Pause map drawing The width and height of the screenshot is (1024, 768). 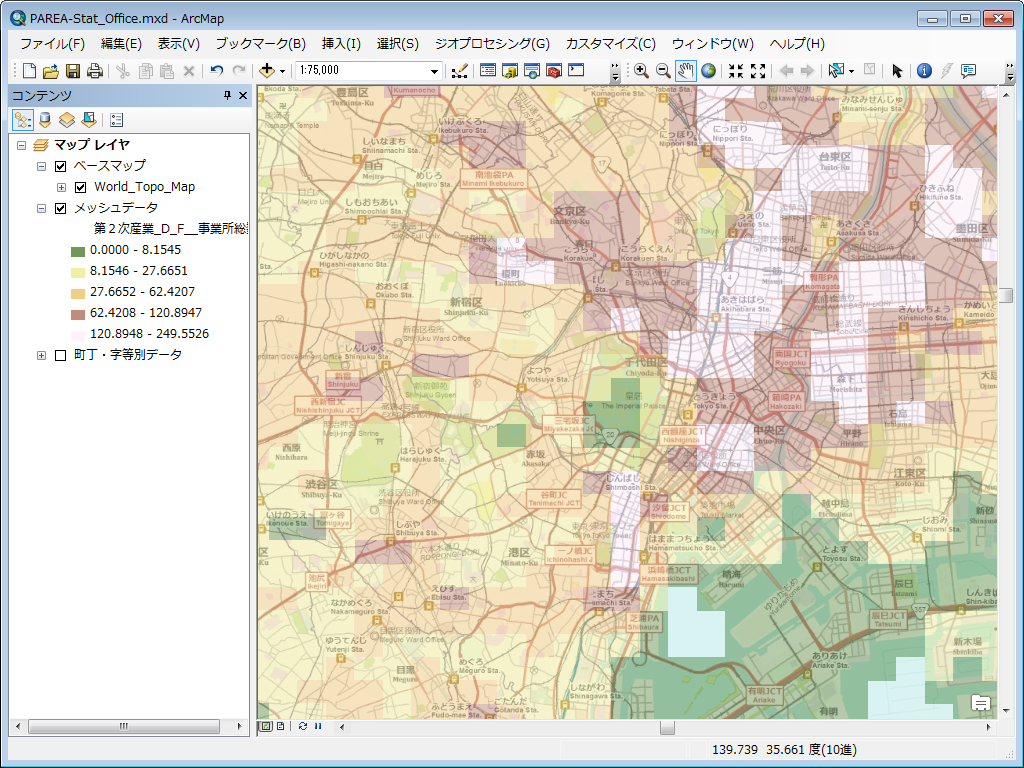318,726
